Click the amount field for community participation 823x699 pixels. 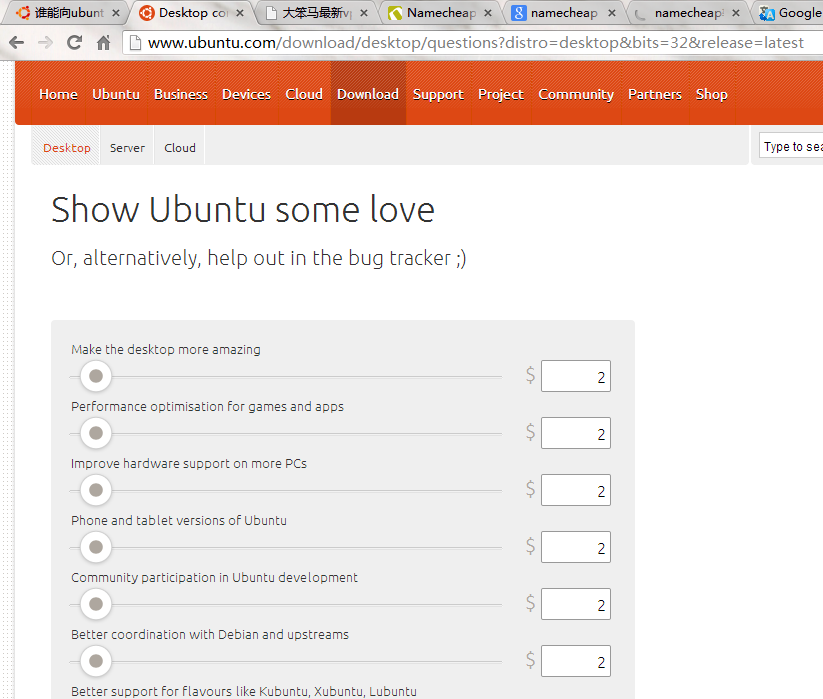[x=576, y=604]
